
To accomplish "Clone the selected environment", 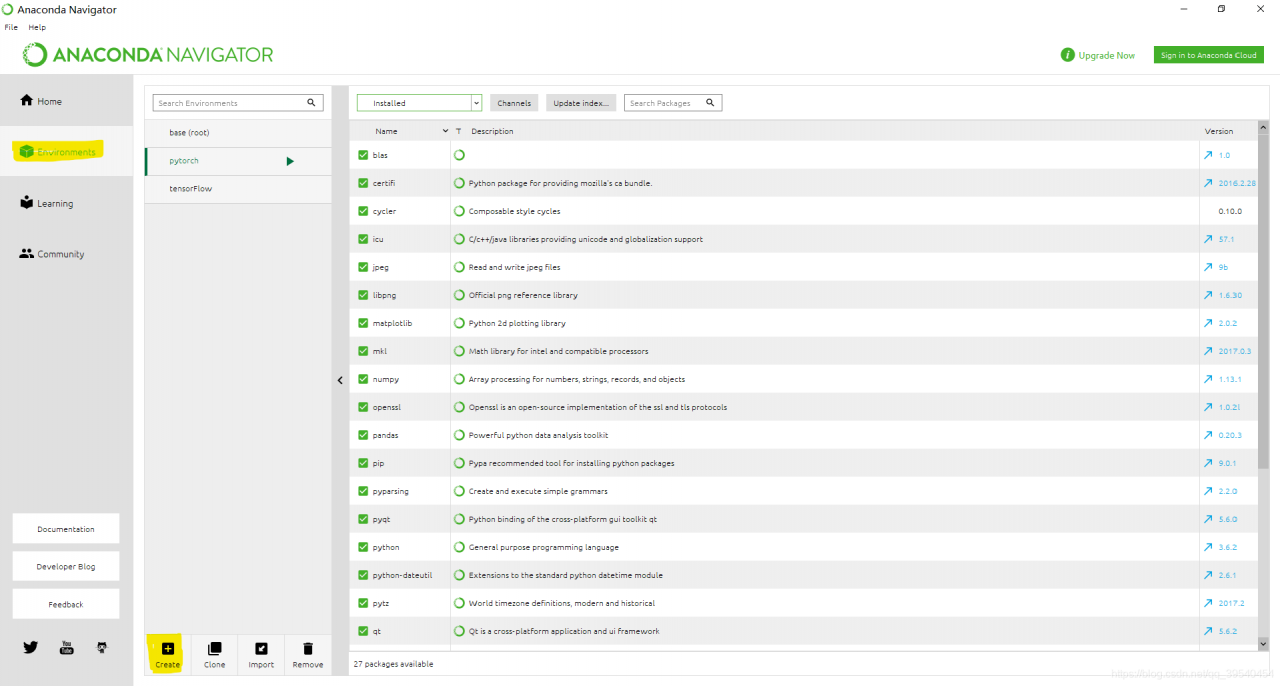I will (x=214, y=655).
